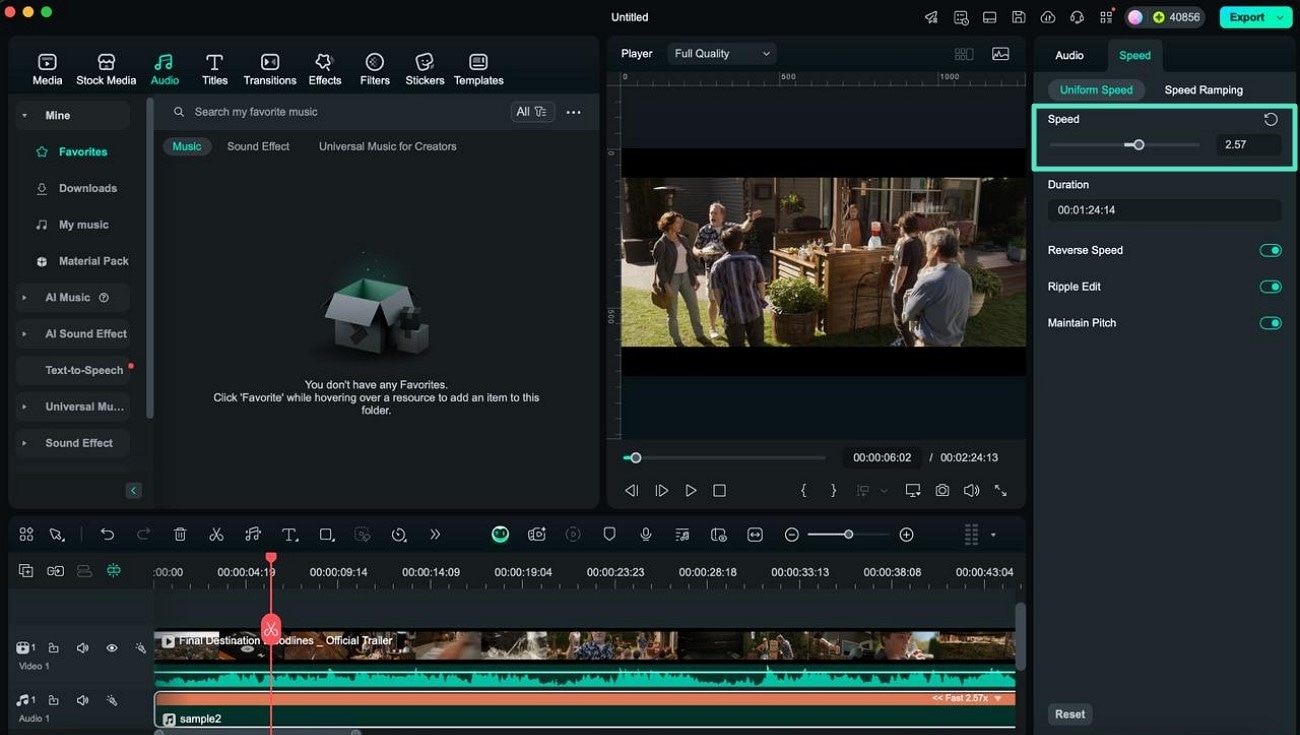The image size is (1300, 735).
Task: Reset speed with the circular arrow icon
Action: click(1270, 119)
